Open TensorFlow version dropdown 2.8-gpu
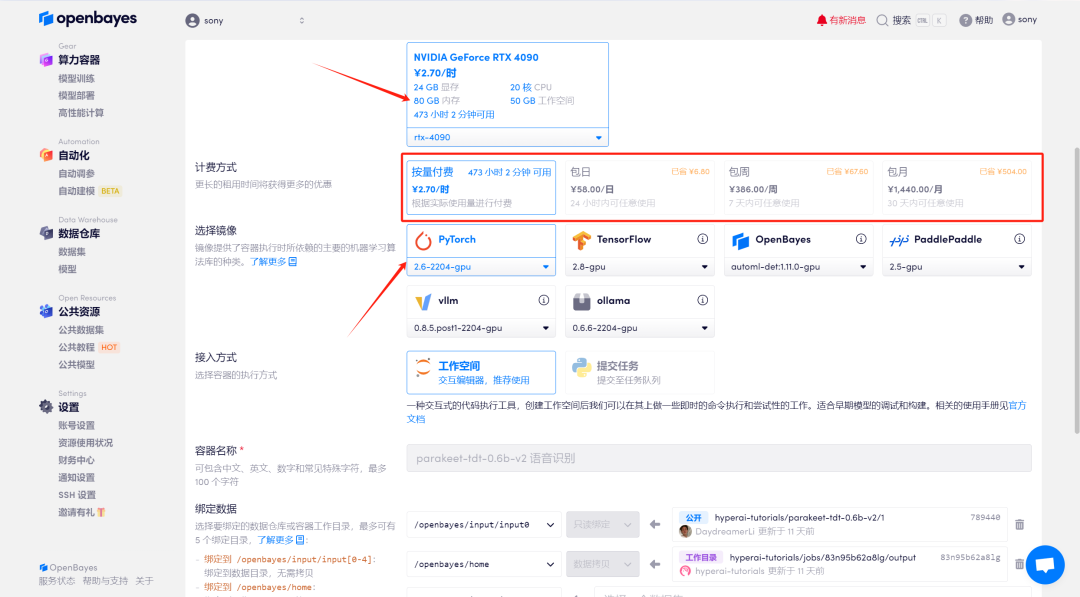Viewport: 1080px width, 597px height. pos(639,266)
